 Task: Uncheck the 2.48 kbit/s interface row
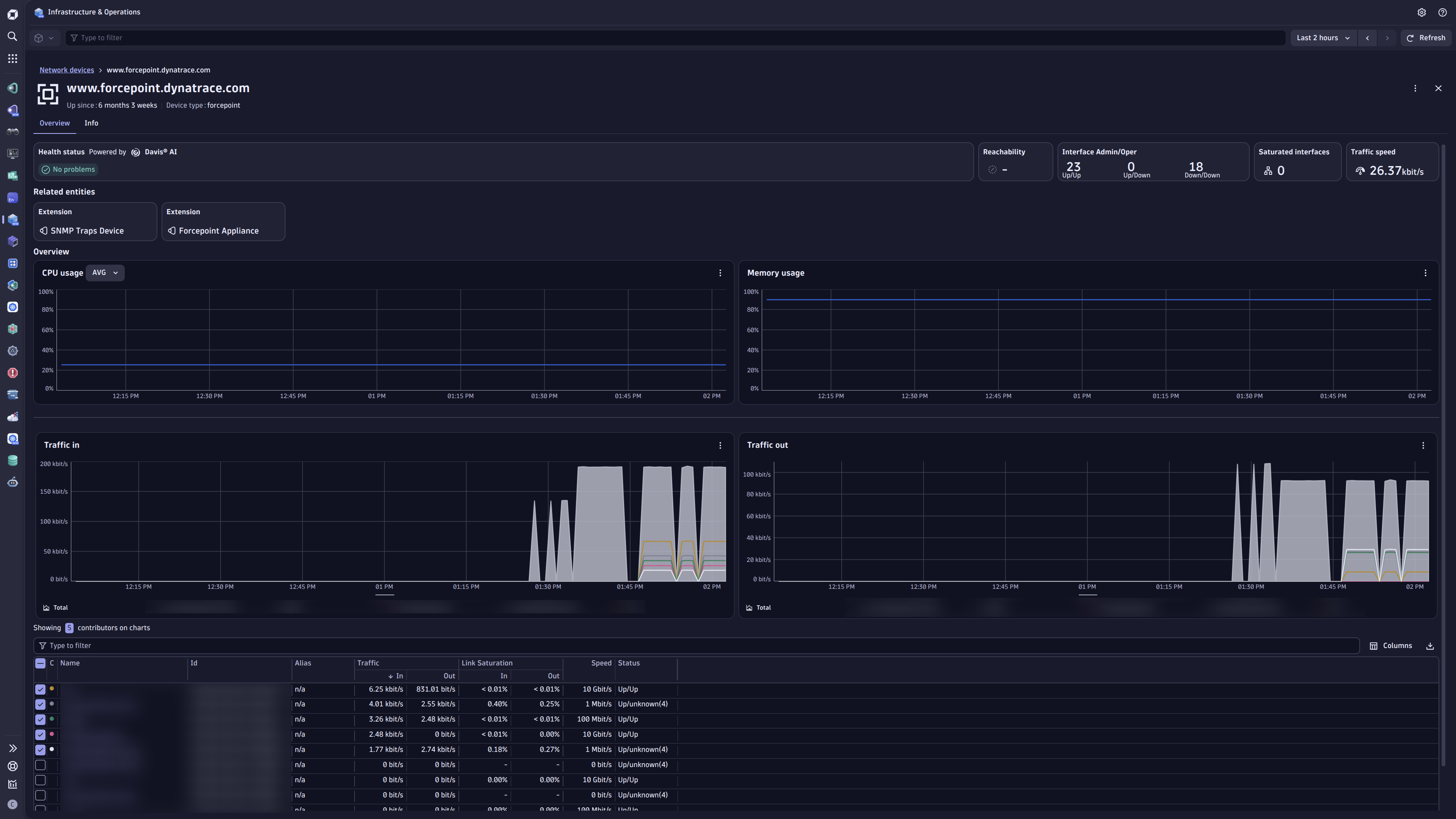[40, 735]
